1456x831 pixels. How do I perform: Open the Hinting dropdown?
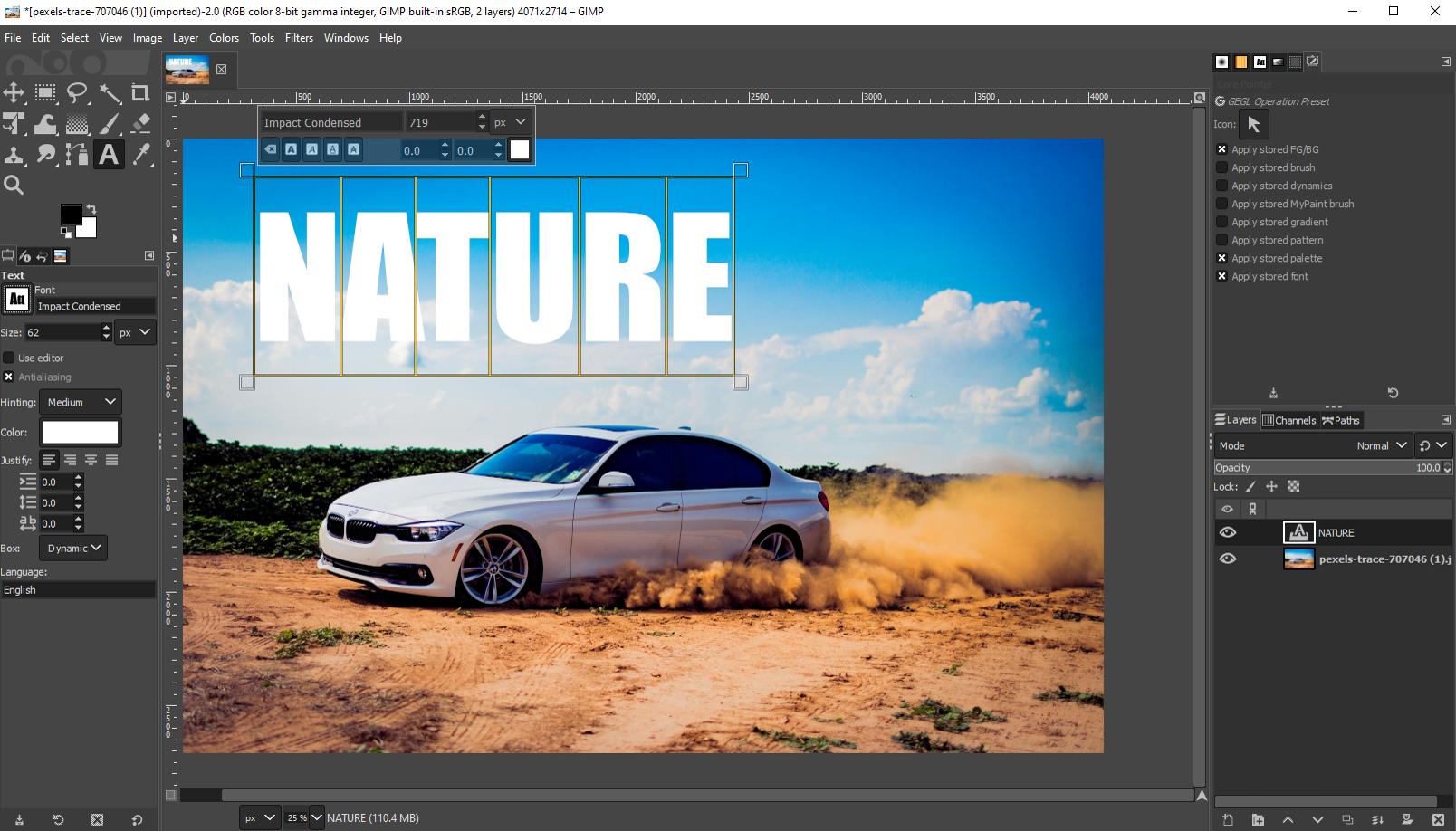click(x=81, y=402)
